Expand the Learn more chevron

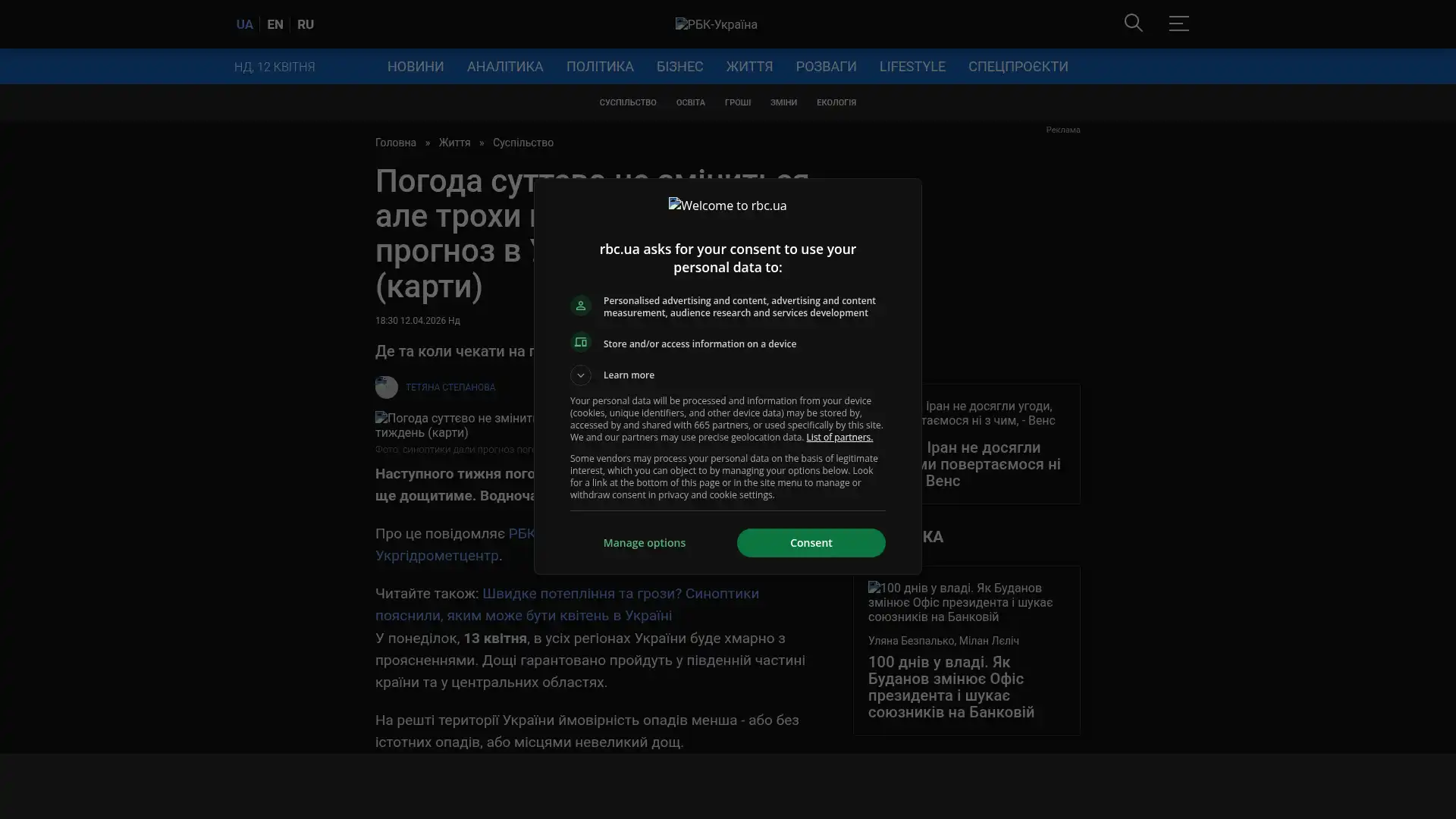(581, 375)
